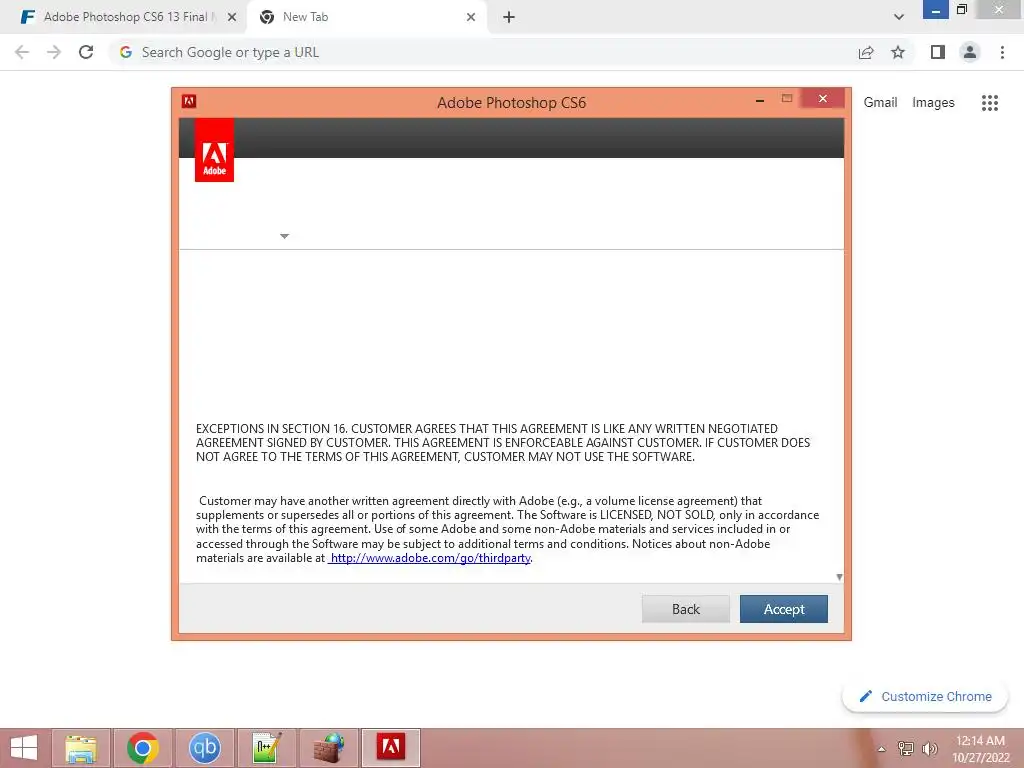Open the firewall globe app in taskbar

(328, 748)
